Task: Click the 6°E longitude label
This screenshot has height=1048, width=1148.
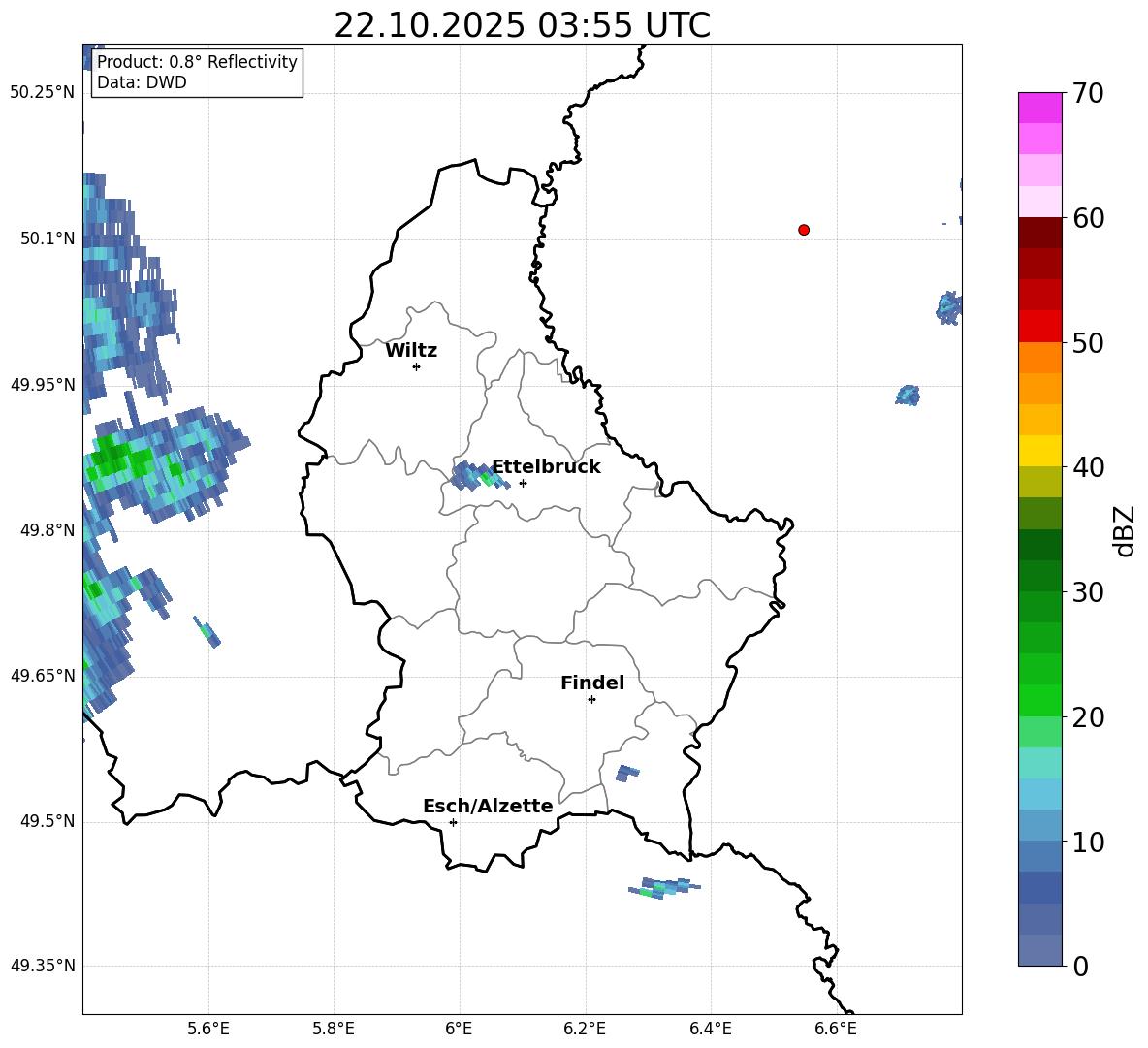Action: (459, 1029)
